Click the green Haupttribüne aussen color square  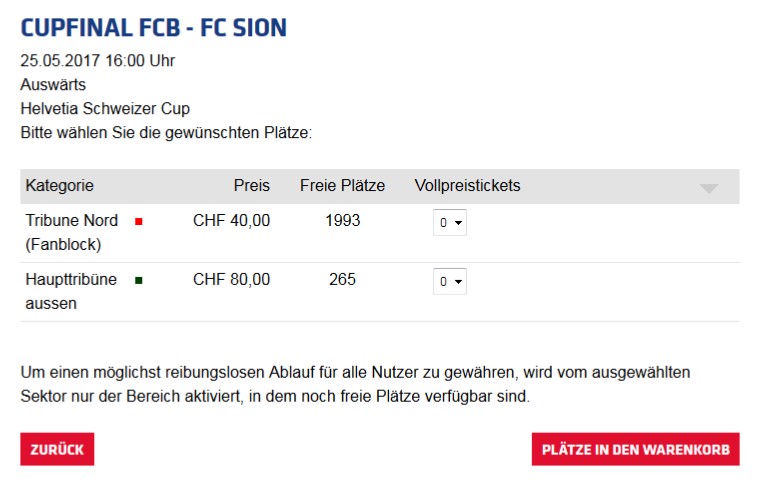tap(138, 280)
